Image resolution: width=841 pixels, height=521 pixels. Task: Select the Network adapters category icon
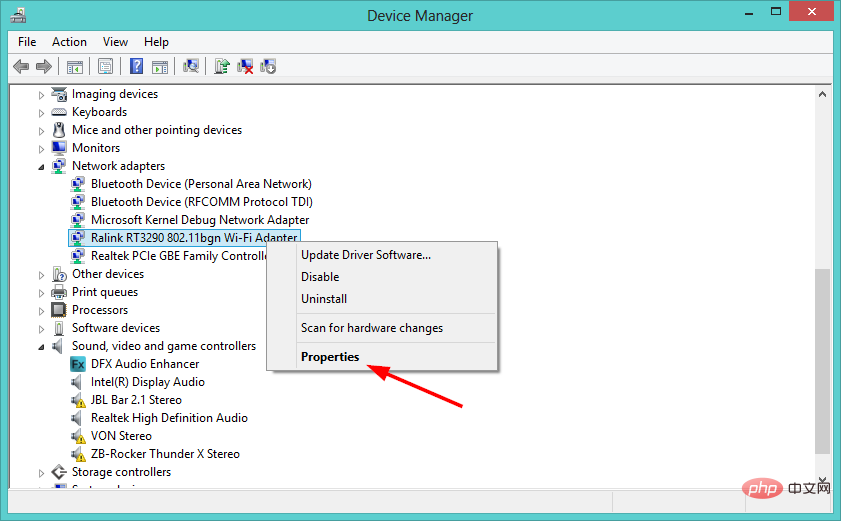(x=59, y=166)
